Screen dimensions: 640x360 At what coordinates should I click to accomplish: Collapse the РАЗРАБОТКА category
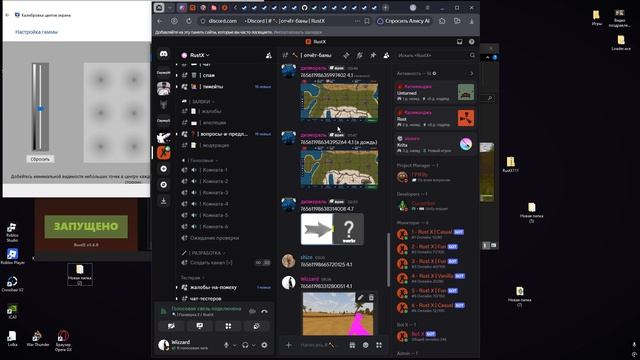204,253
